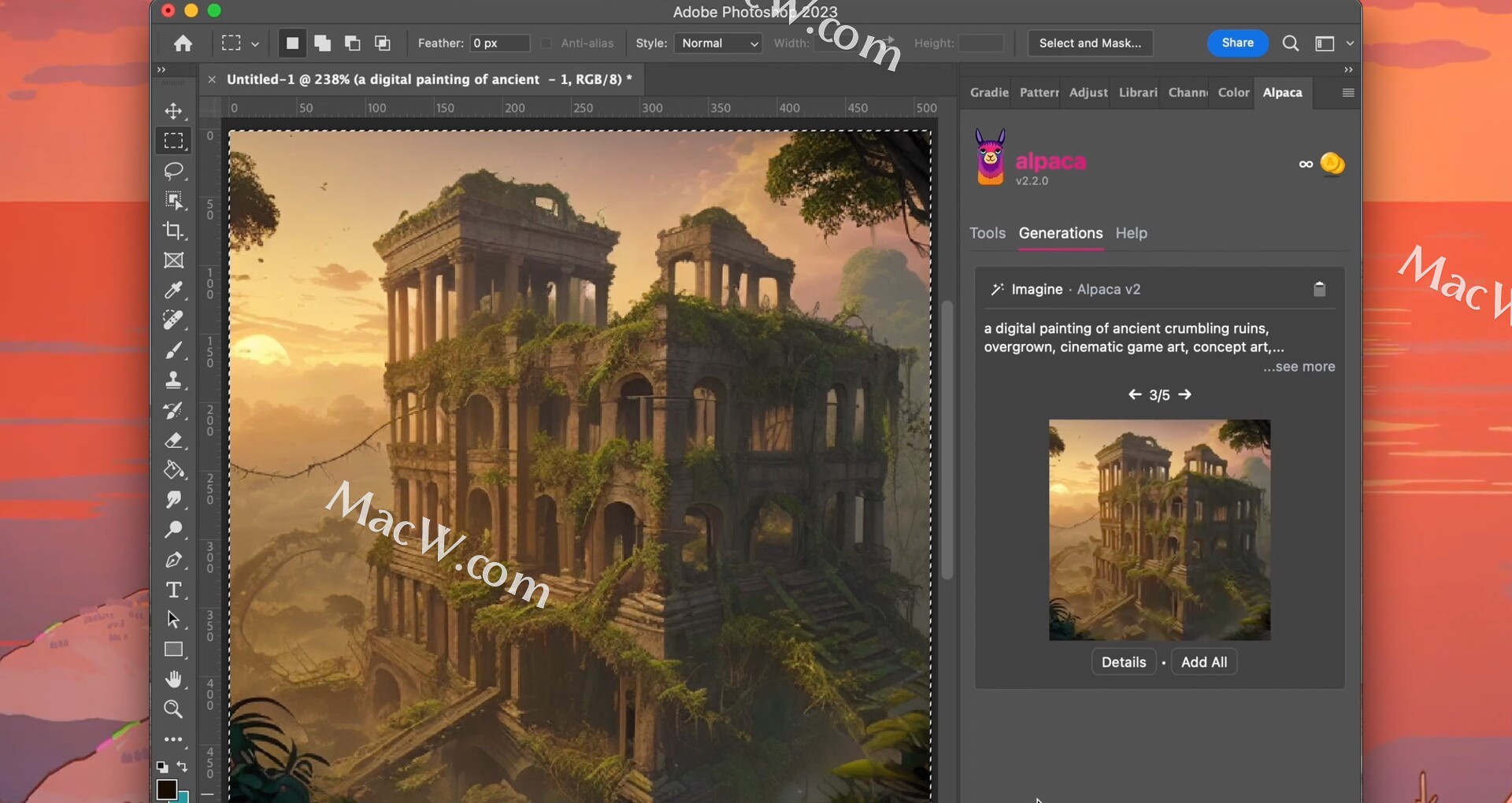This screenshot has width=1512, height=803.
Task: Click the Alpaca gold coin credits icon
Action: tap(1332, 164)
